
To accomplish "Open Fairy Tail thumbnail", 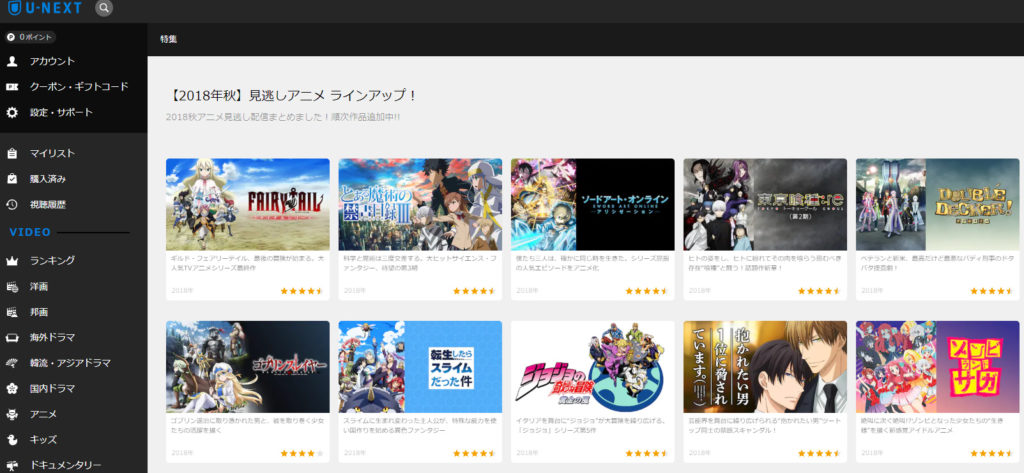I will pos(248,204).
